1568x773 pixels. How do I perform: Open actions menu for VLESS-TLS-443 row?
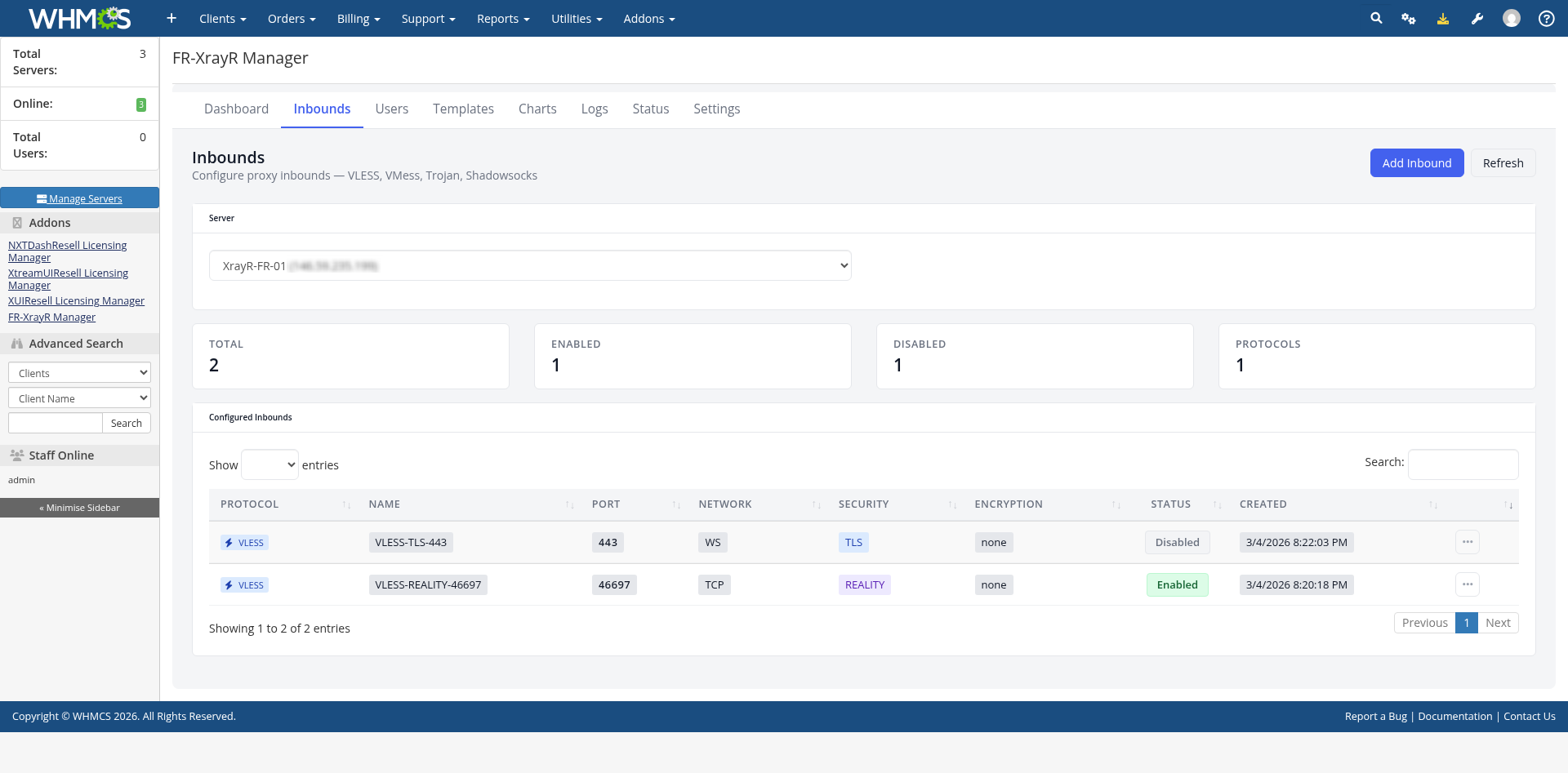point(1467,542)
